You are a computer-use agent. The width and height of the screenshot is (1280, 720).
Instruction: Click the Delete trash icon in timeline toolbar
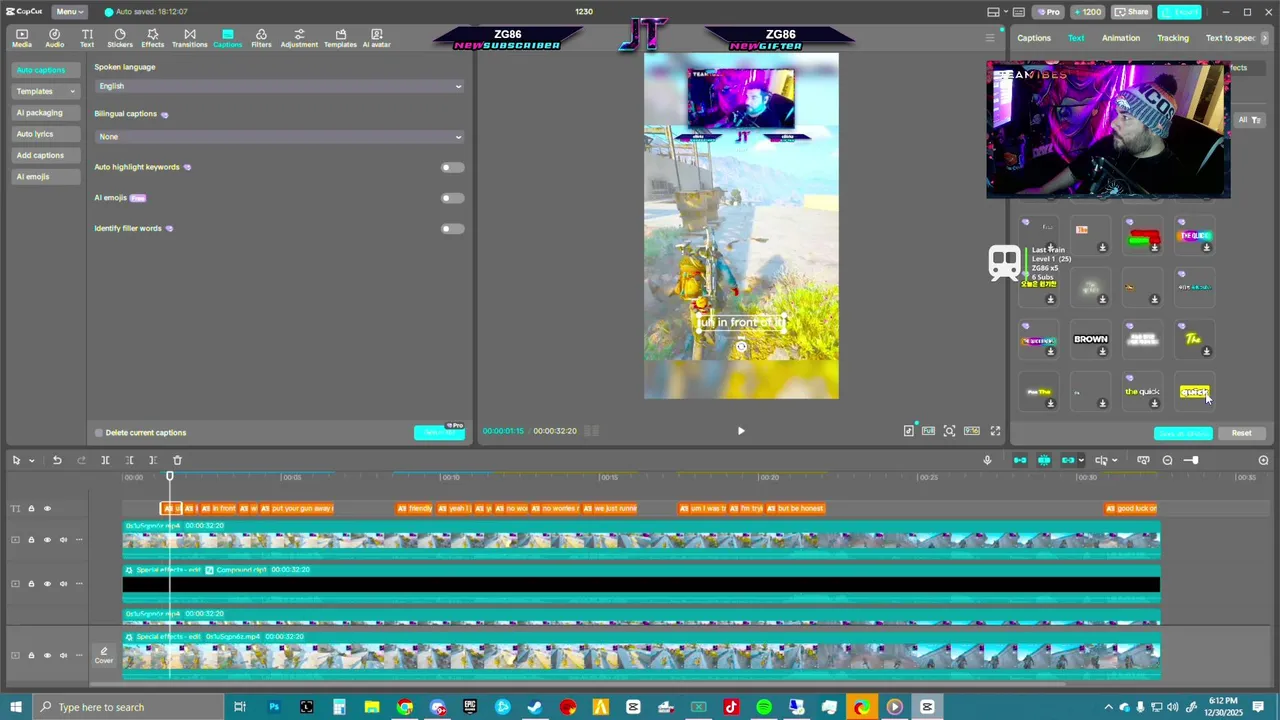(x=177, y=460)
